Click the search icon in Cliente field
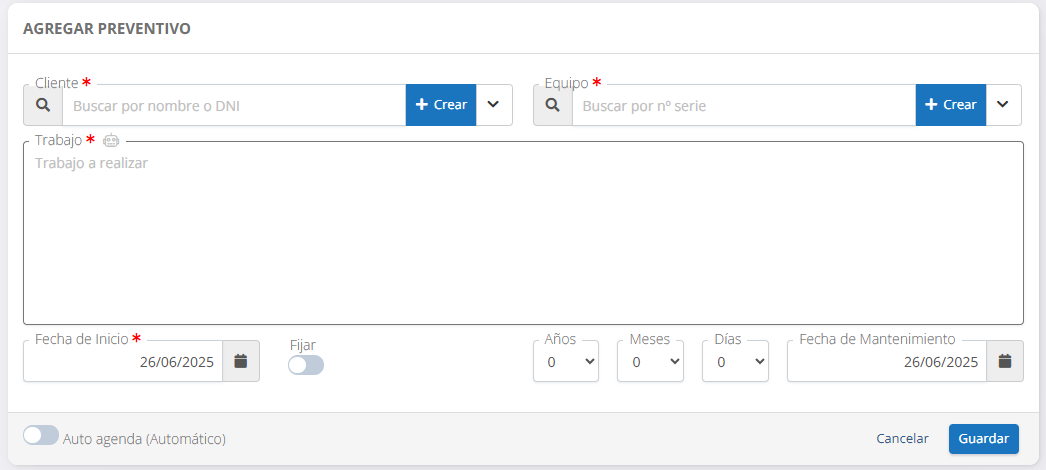 pos(43,105)
